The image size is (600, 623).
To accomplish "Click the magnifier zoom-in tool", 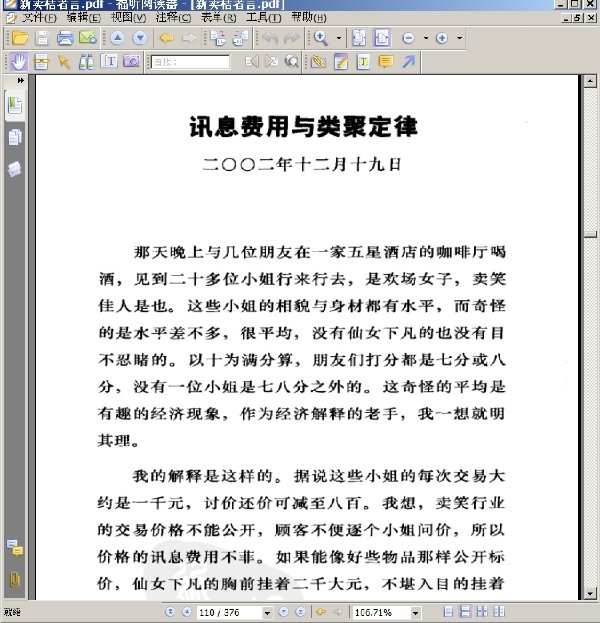I will 320,38.
